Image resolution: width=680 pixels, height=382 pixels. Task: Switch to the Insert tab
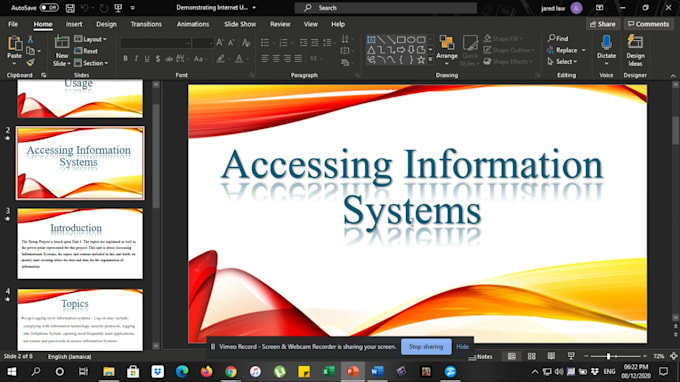[x=74, y=24]
